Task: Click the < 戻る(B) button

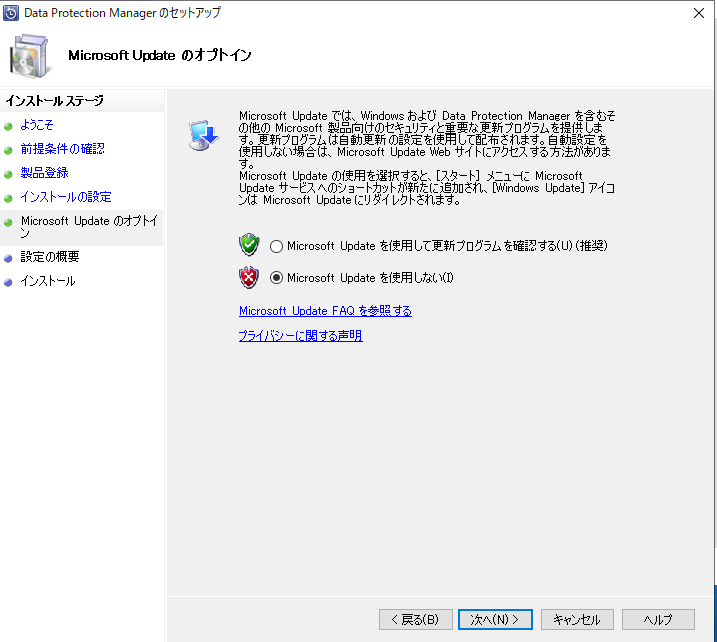Action: tap(416, 620)
